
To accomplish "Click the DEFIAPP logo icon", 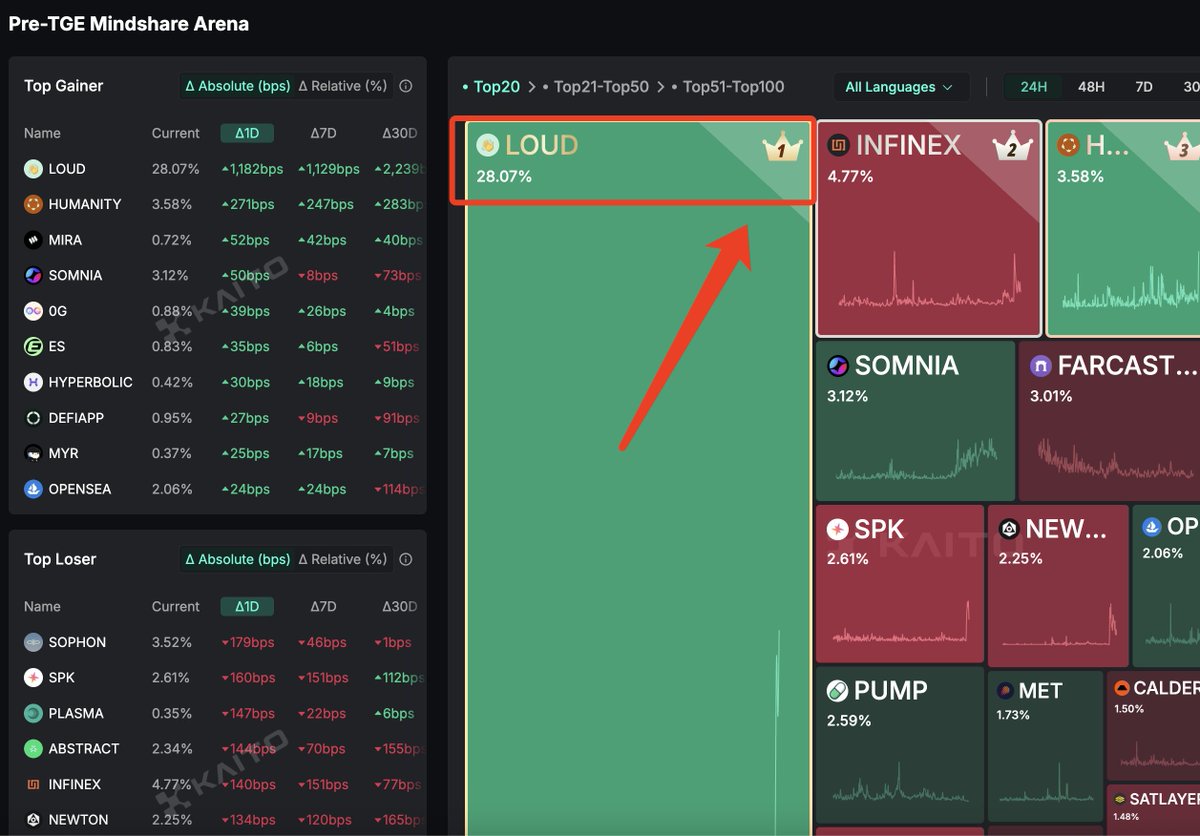I will [x=33, y=418].
